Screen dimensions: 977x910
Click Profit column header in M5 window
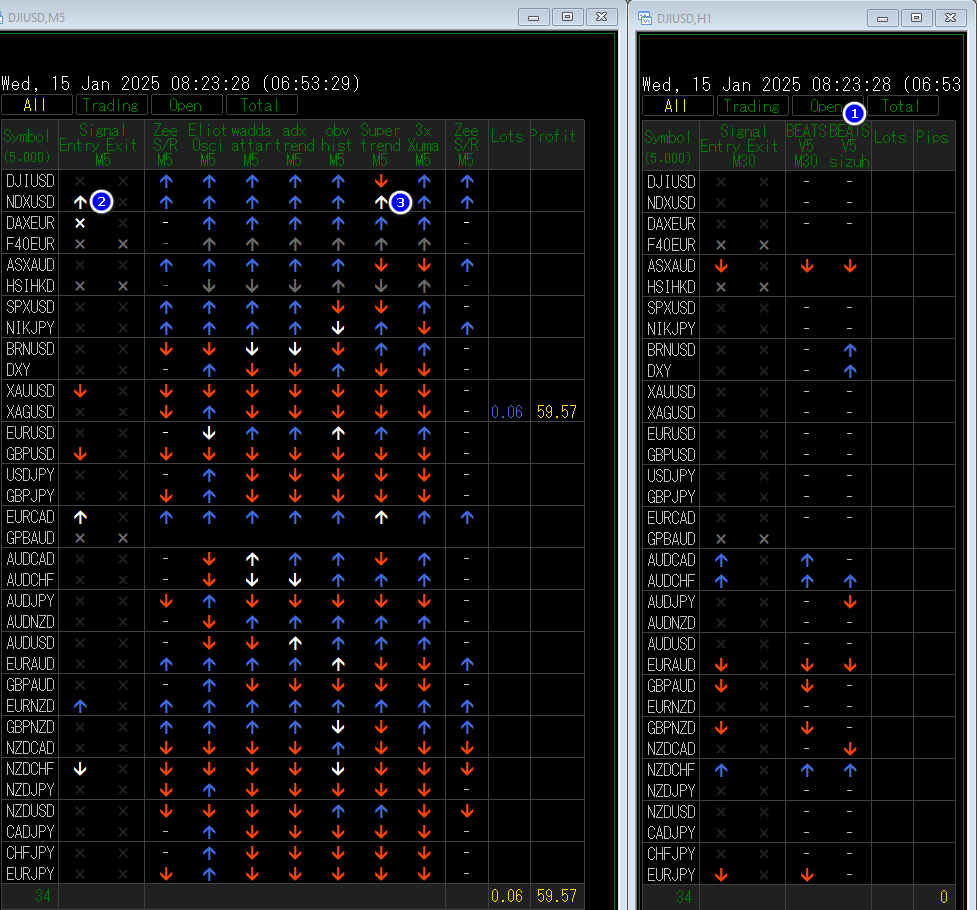(x=553, y=136)
